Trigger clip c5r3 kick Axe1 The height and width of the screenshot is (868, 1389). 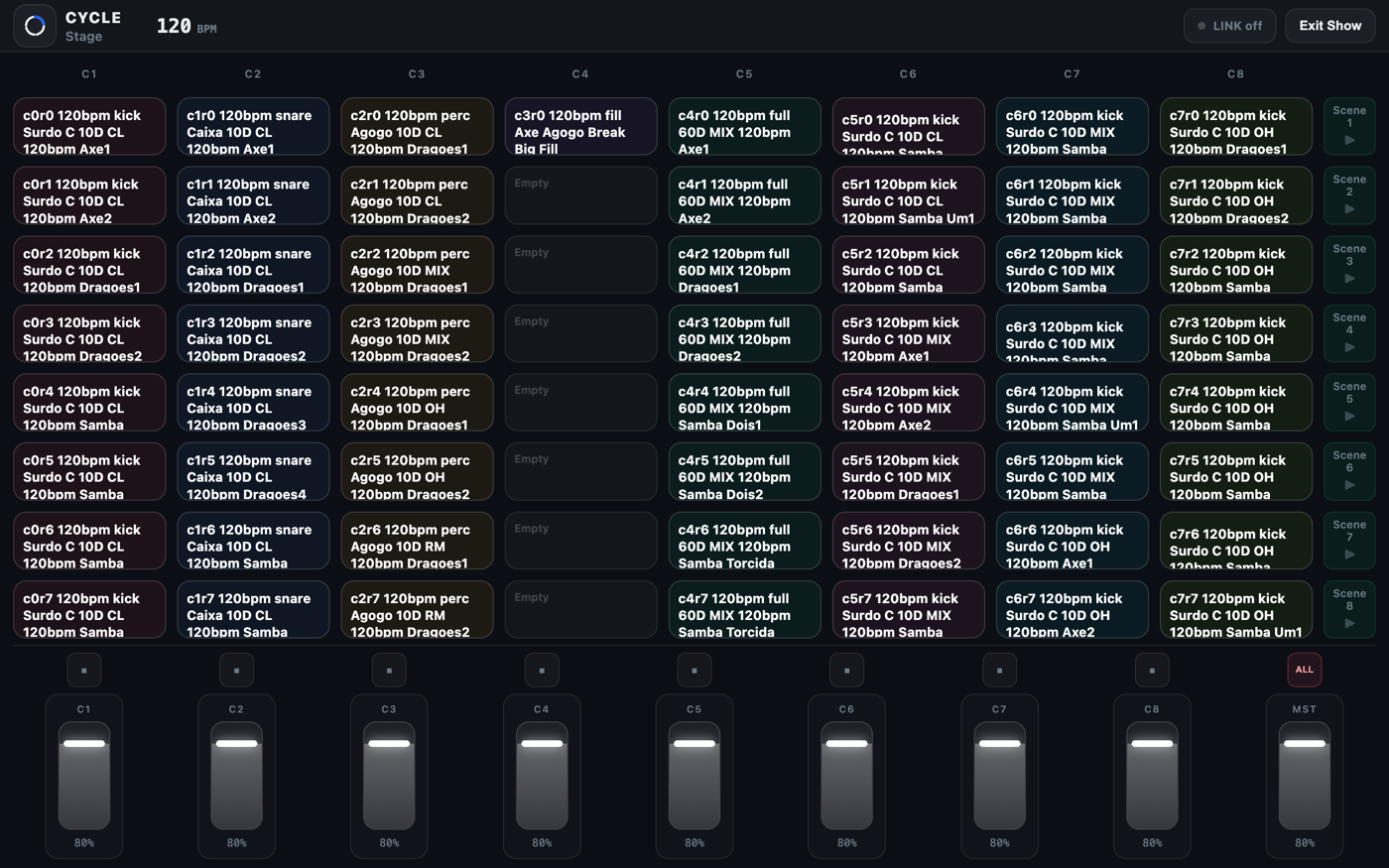pyautogui.click(x=908, y=333)
